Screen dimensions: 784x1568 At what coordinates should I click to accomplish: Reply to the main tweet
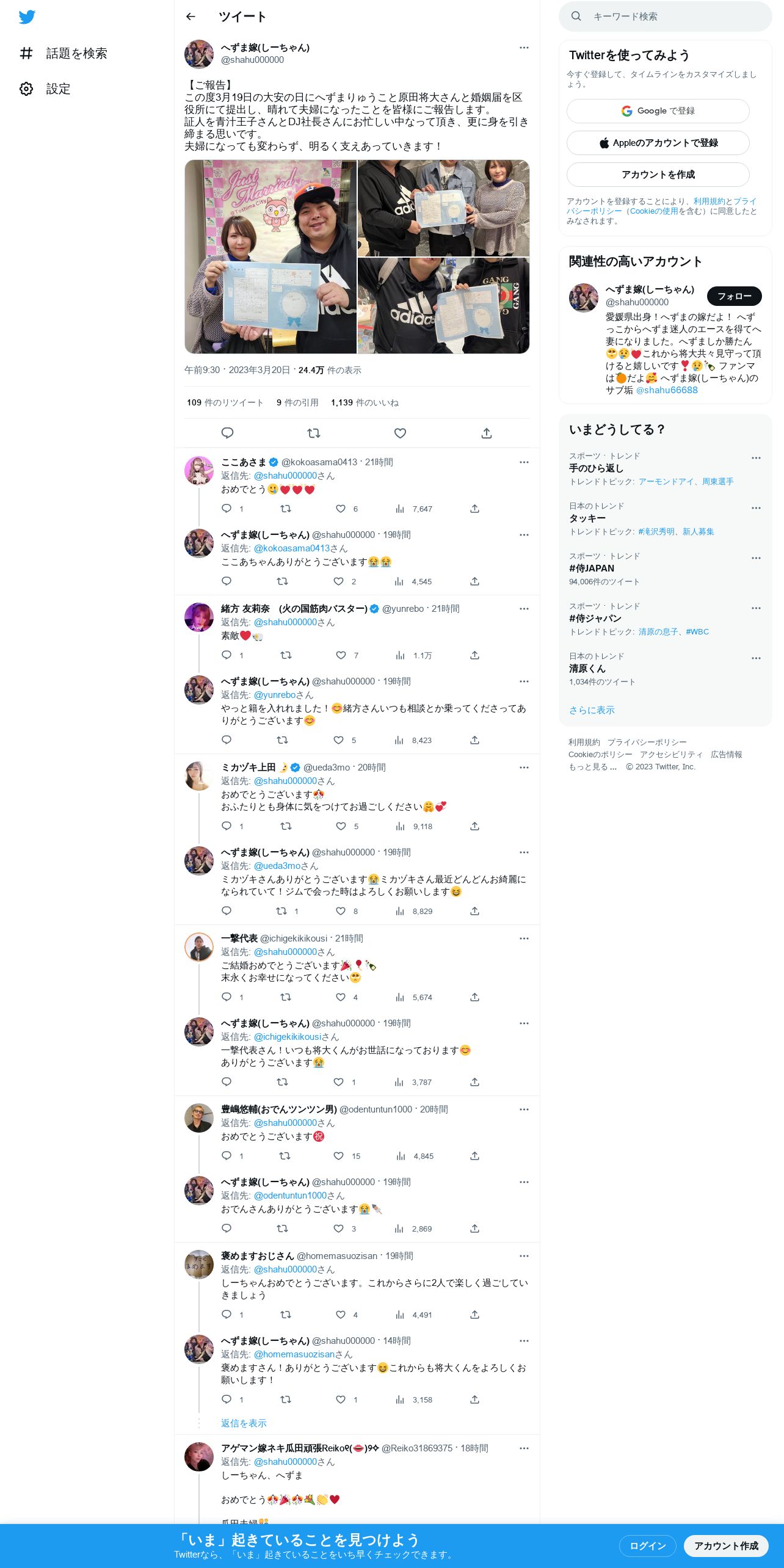227,433
